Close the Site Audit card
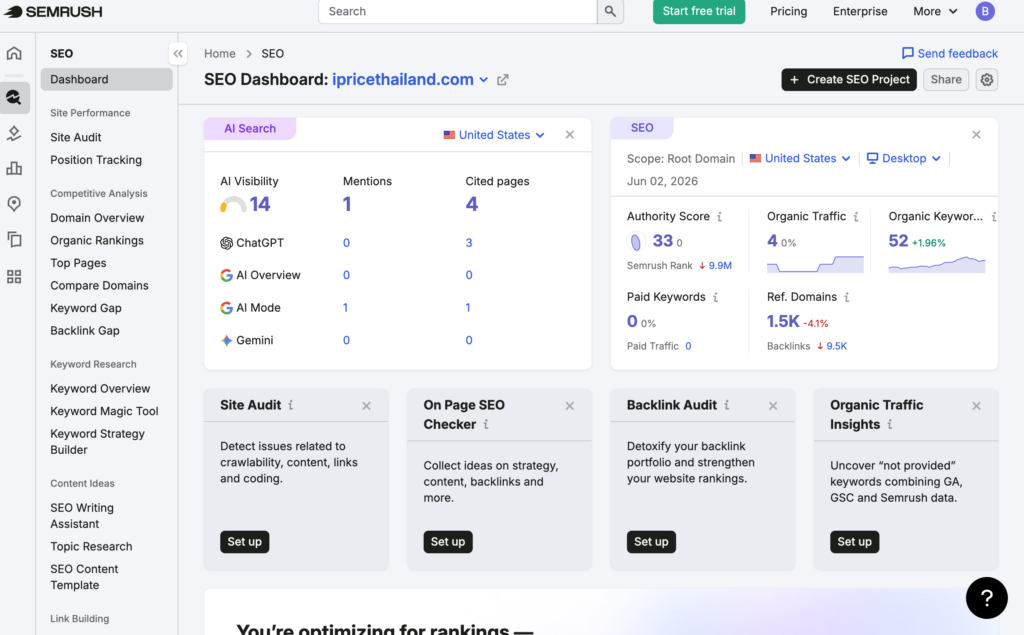Screen dimensions: 1024x635 pos(366,406)
